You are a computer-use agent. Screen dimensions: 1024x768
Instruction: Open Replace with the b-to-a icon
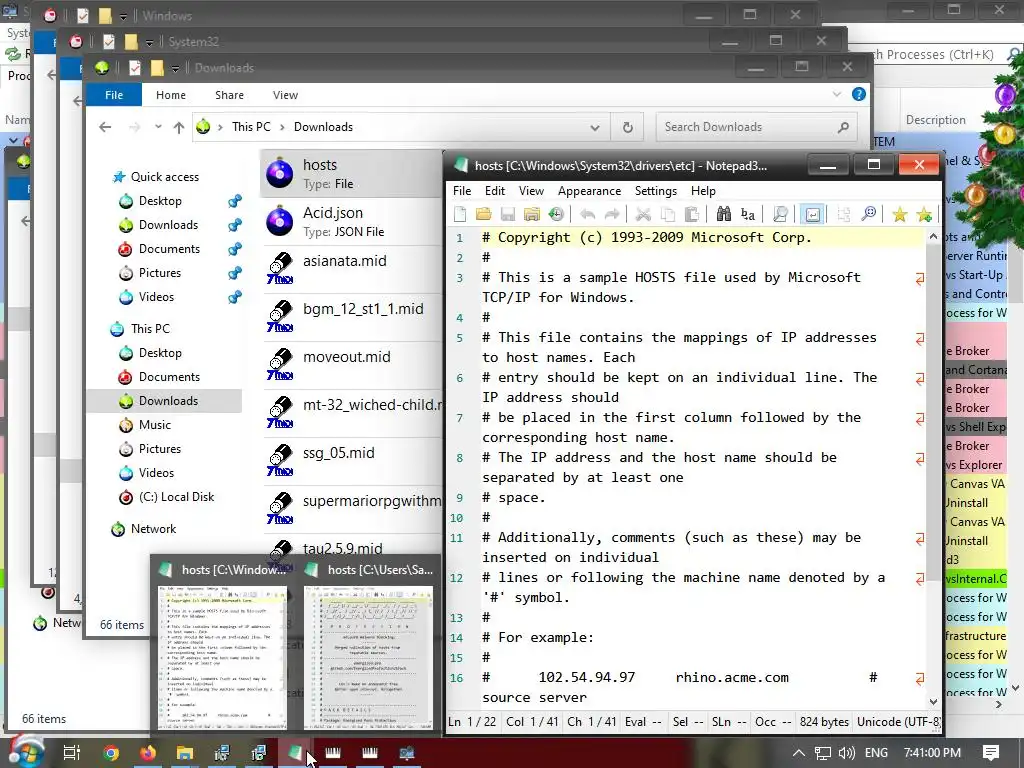pyautogui.click(x=748, y=214)
